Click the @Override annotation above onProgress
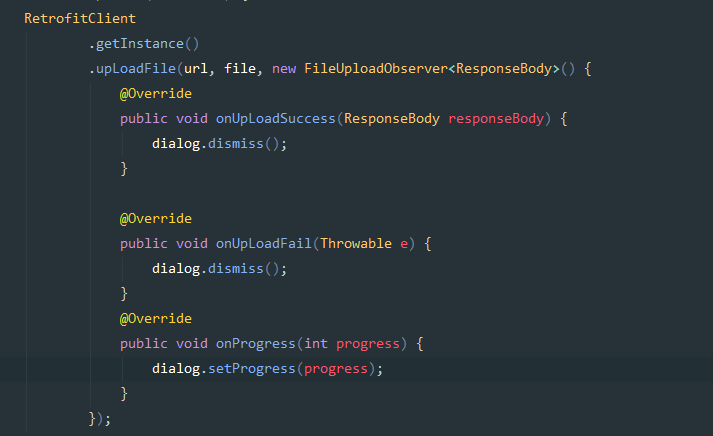The height and width of the screenshot is (436, 713). (x=156, y=319)
